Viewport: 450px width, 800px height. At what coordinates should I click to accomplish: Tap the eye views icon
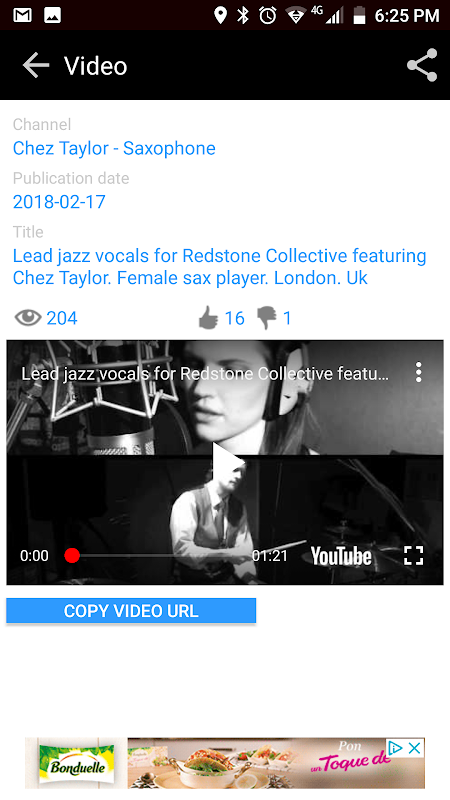28,318
